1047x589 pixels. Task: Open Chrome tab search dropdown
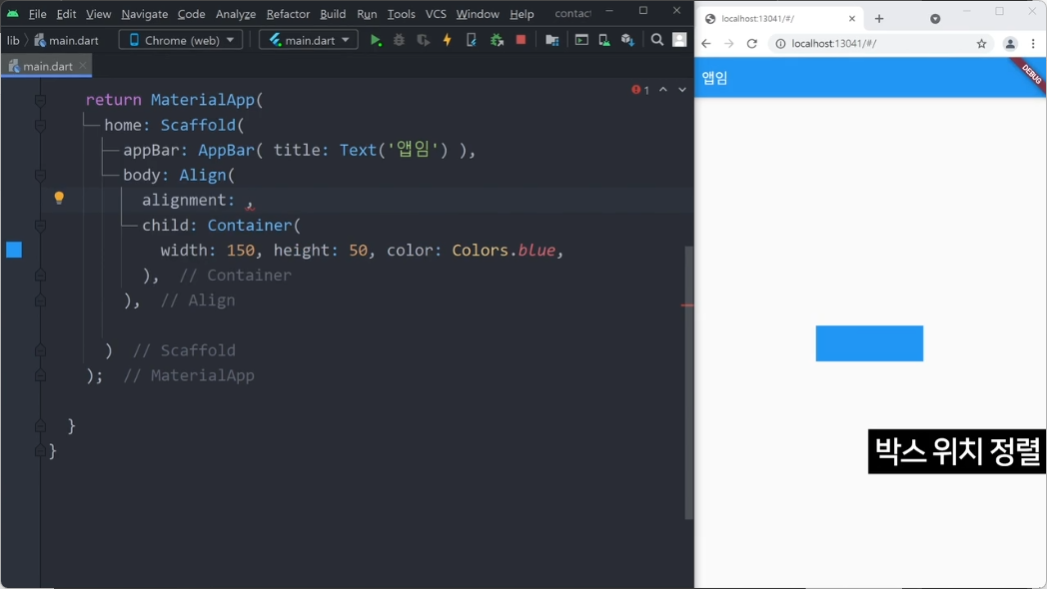click(x=935, y=19)
